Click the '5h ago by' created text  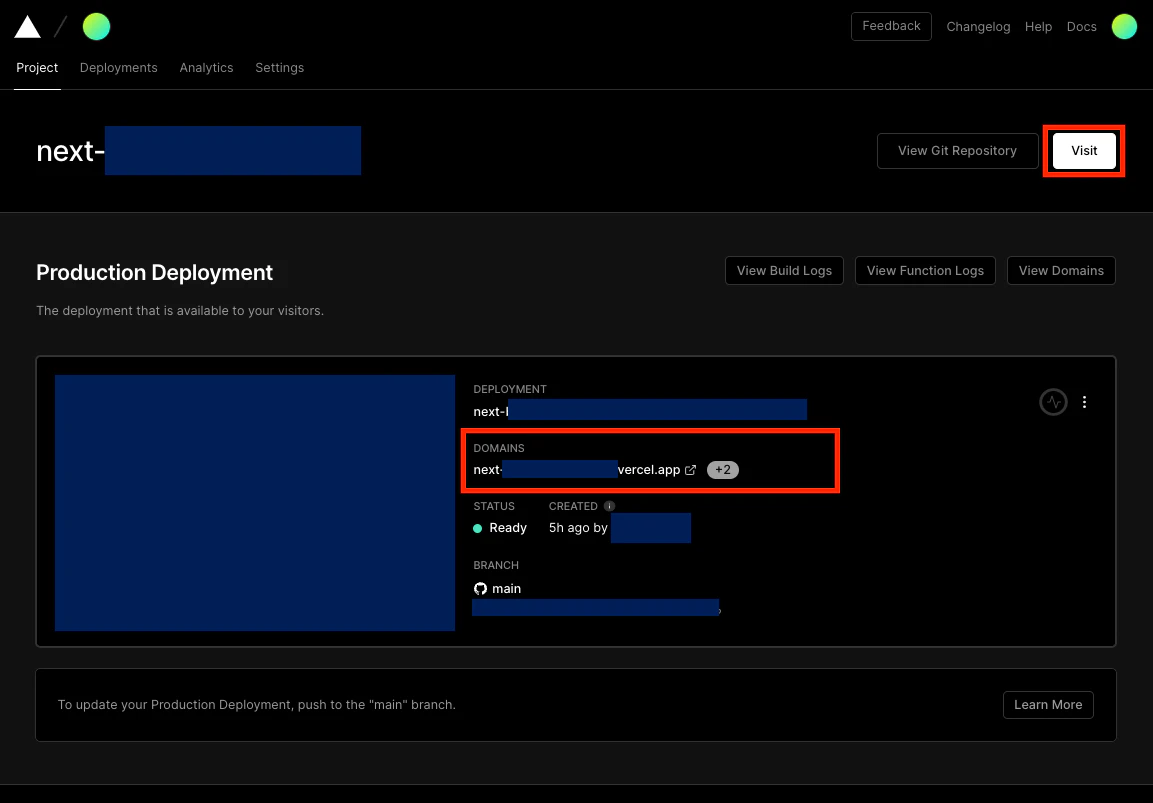[x=578, y=528]
